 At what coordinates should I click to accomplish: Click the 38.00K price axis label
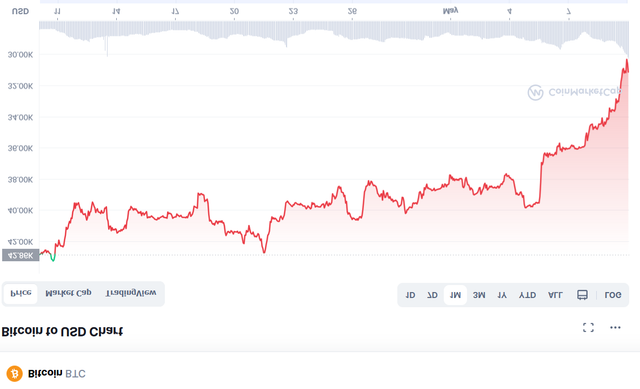[20, 180]
